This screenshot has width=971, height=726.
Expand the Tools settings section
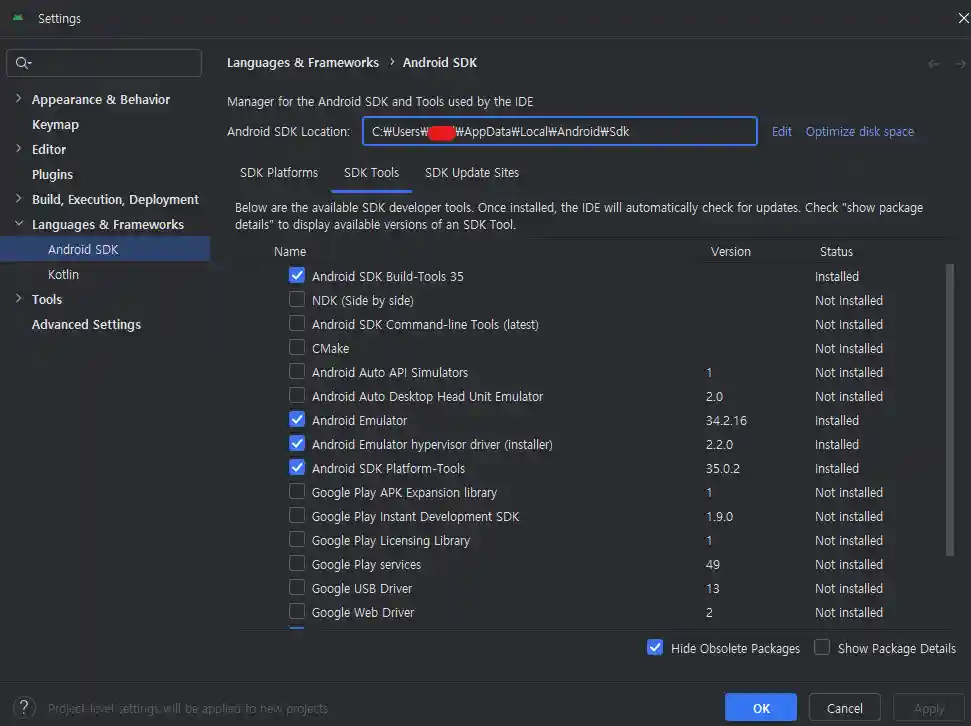pos(19,299)
